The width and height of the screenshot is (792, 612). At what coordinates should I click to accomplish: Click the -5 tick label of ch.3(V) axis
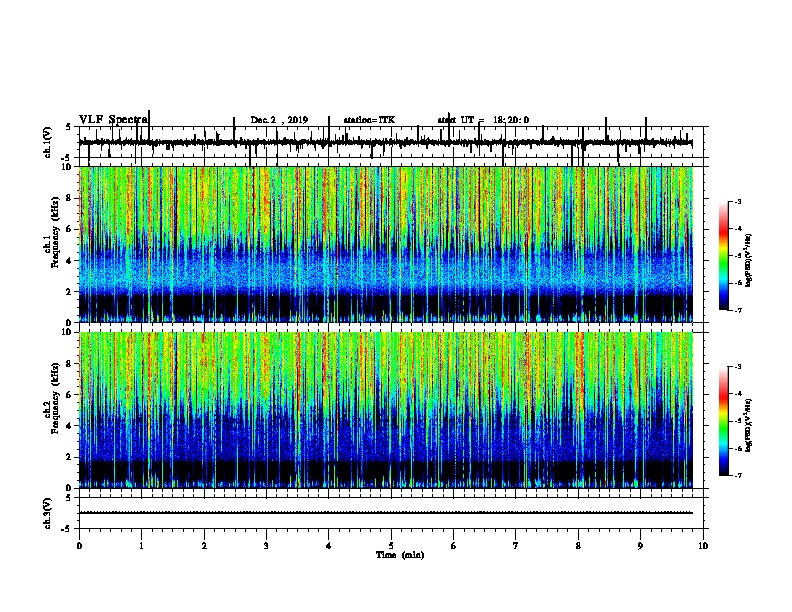coord(67,529)
